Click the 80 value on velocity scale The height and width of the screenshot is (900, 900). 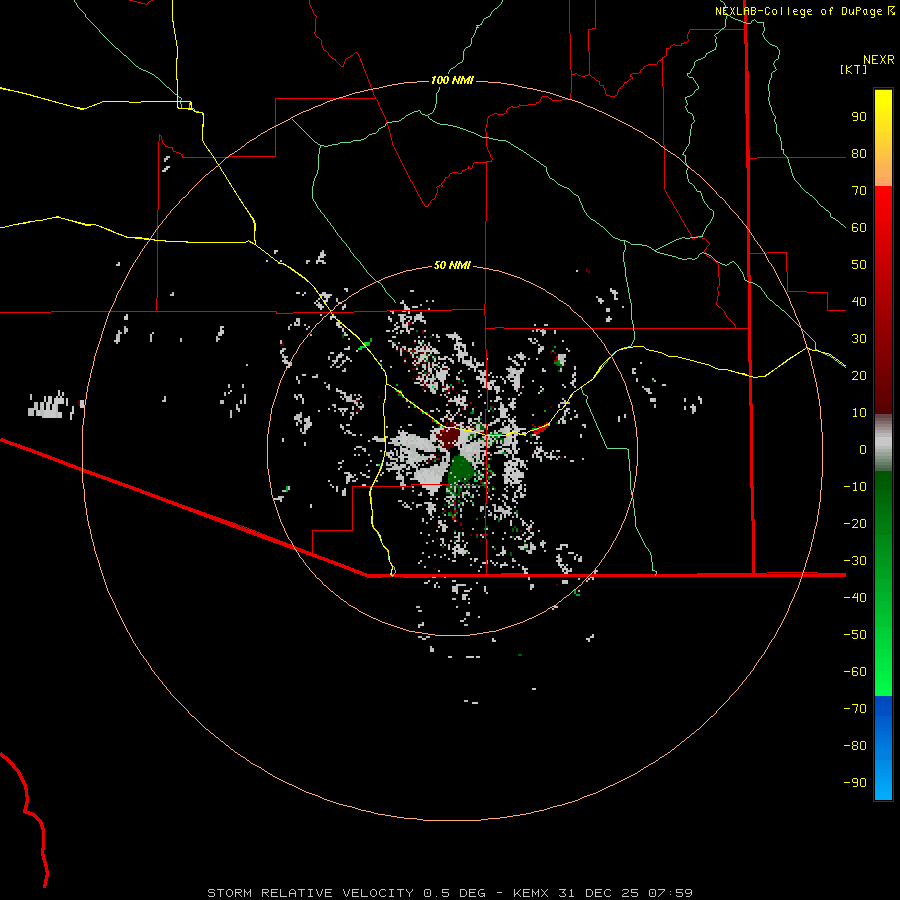tap(859, 154)
